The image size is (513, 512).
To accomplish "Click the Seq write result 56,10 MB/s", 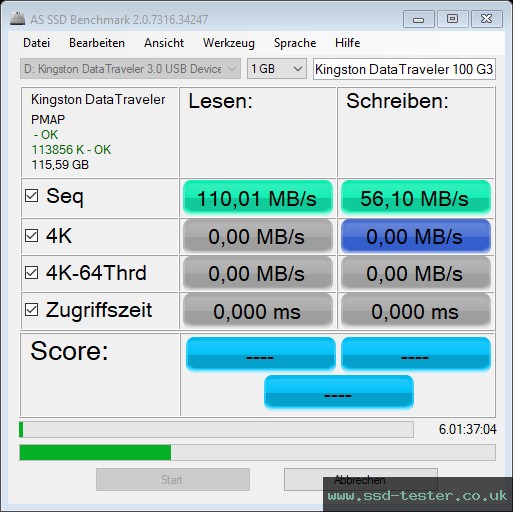I will click(x=416, y=198).
